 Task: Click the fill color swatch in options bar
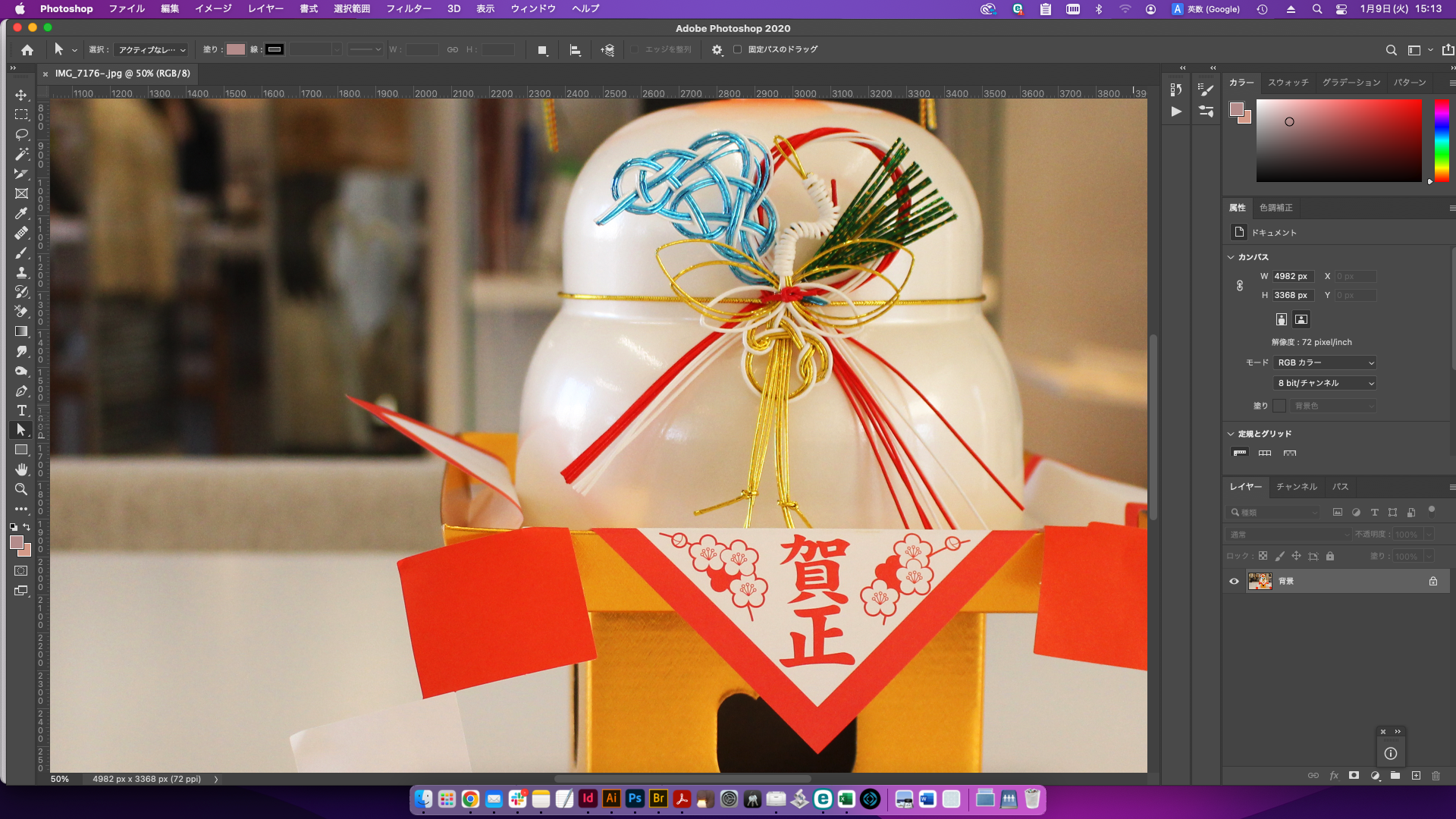[x=236, y=49]
